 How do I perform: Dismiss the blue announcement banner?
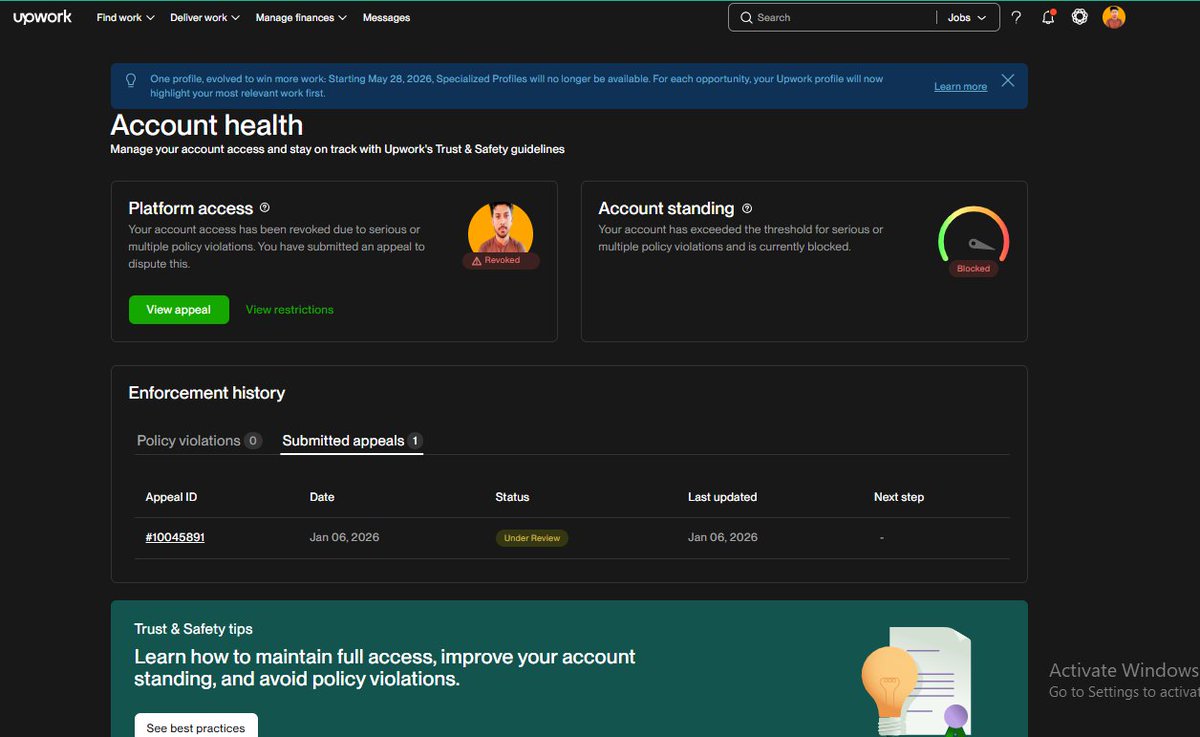coord(1008,80)
